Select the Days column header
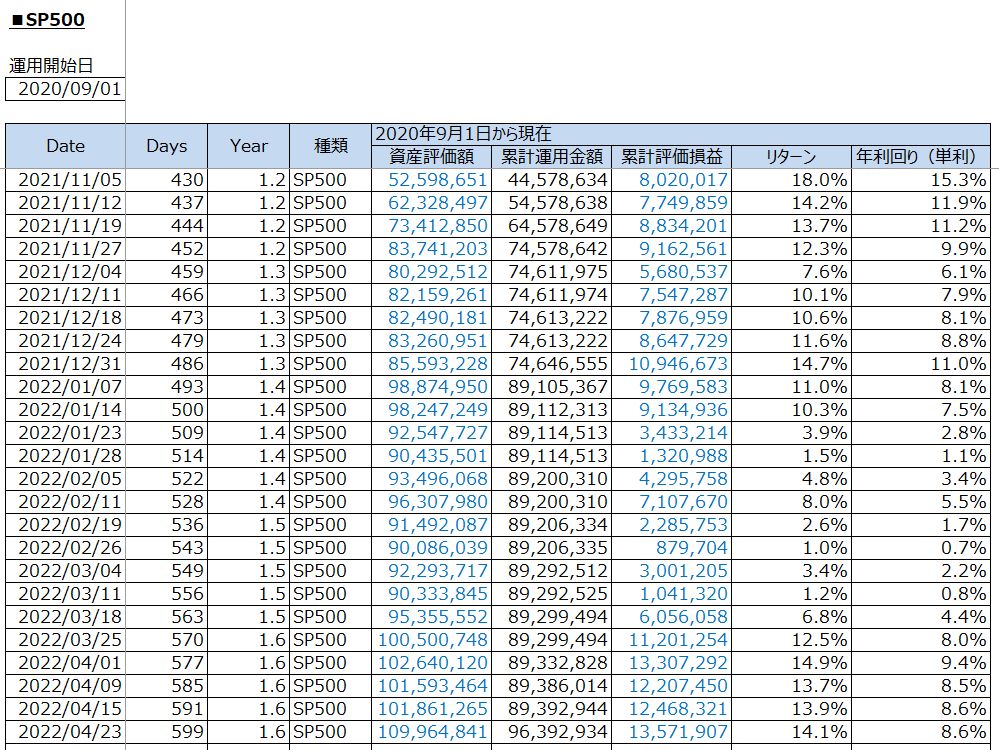Image resolution: width=999 pixels, height=750 pixels. click(166, 146)
